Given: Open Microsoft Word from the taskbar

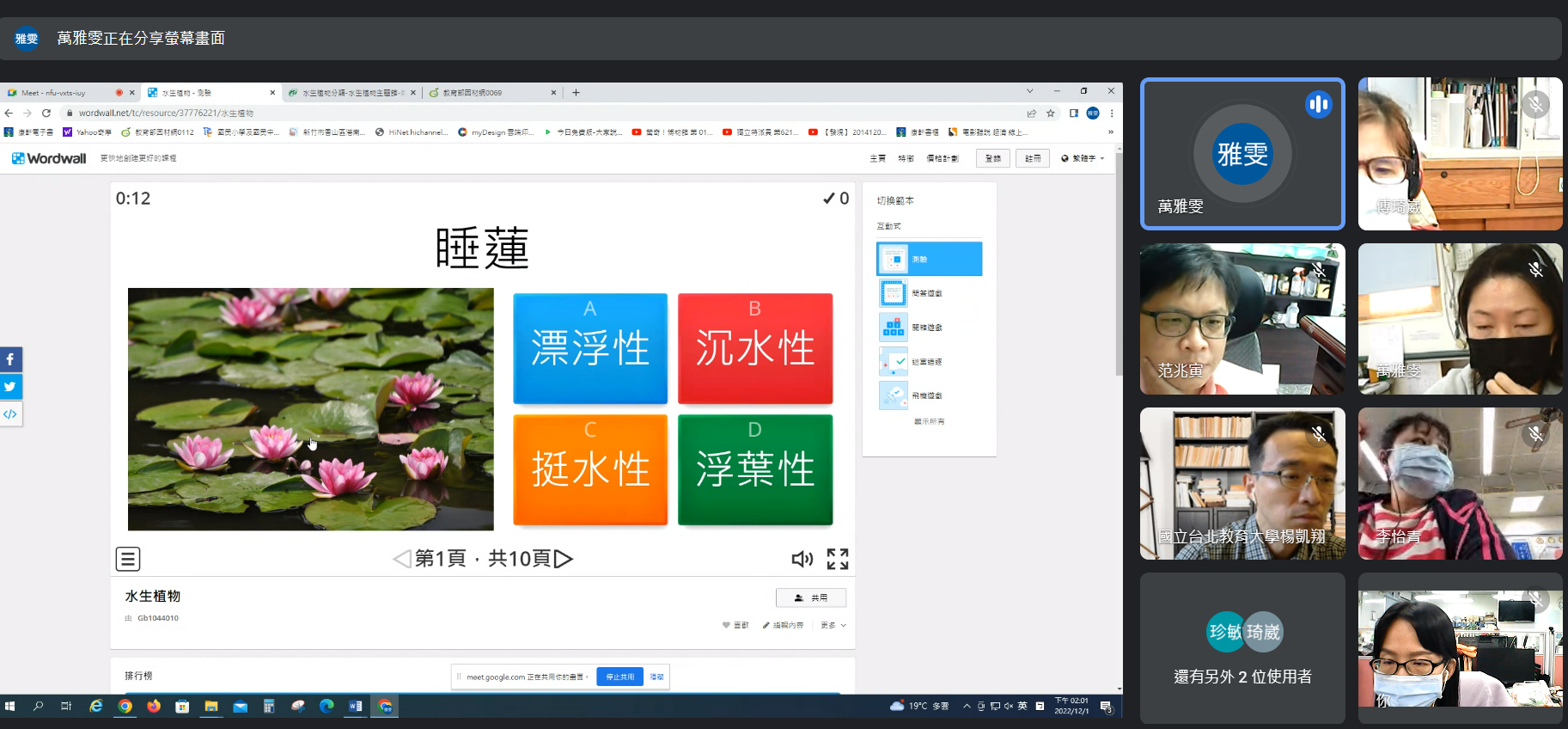Looking at the screenshot, I should [356, 706].
